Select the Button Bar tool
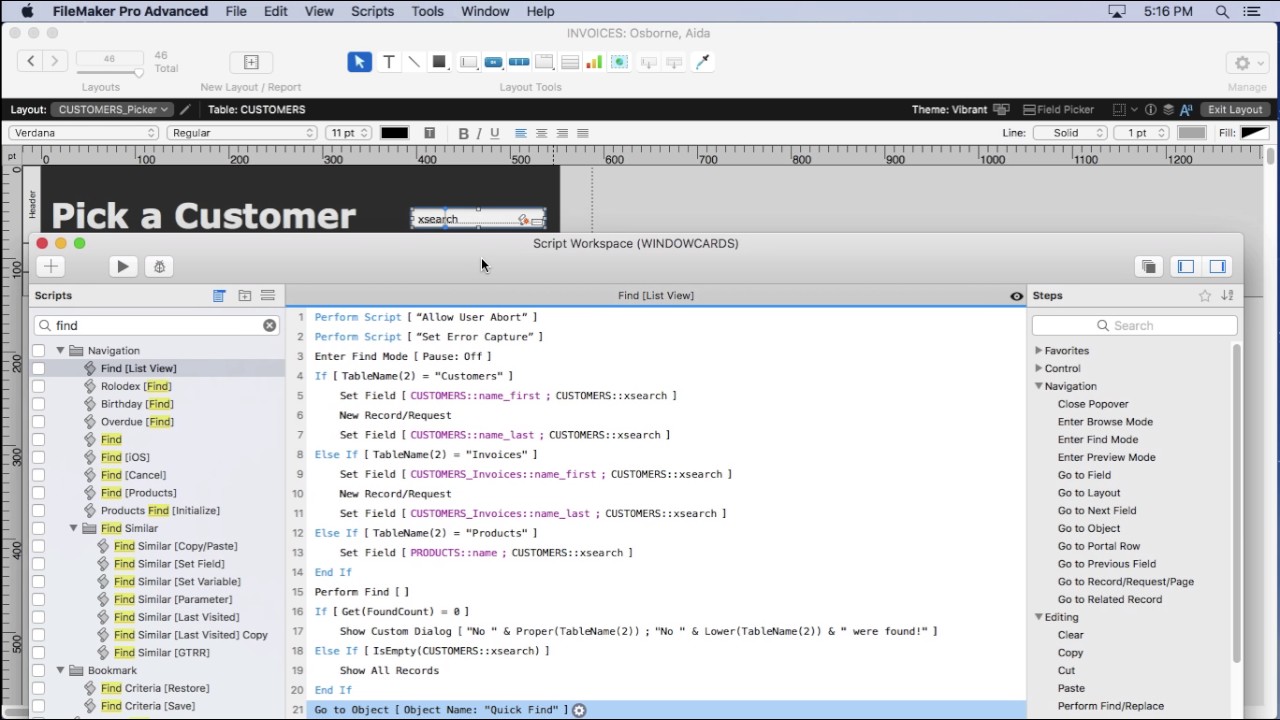This screenshot has width=1280, height=720. point(519,62)
